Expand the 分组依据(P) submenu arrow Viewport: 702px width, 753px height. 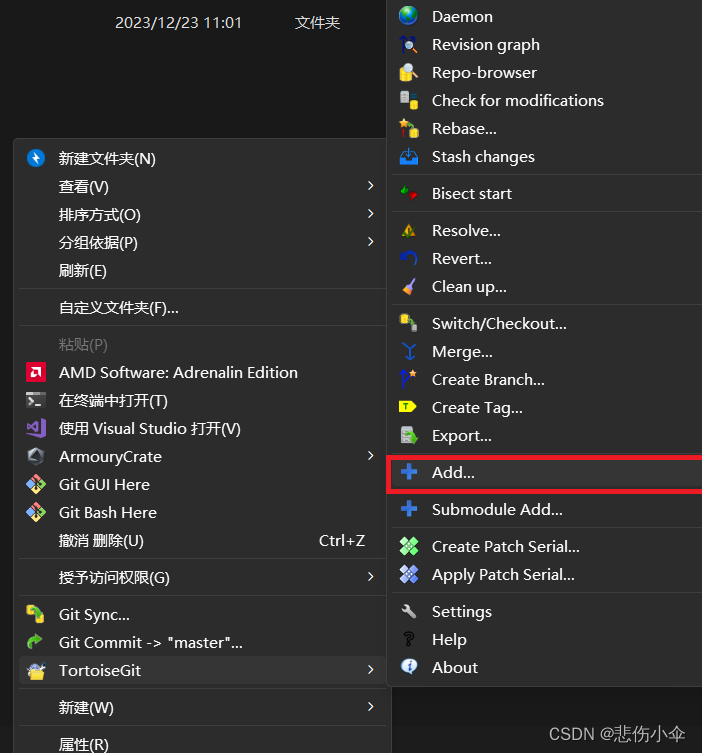point(370,242)
